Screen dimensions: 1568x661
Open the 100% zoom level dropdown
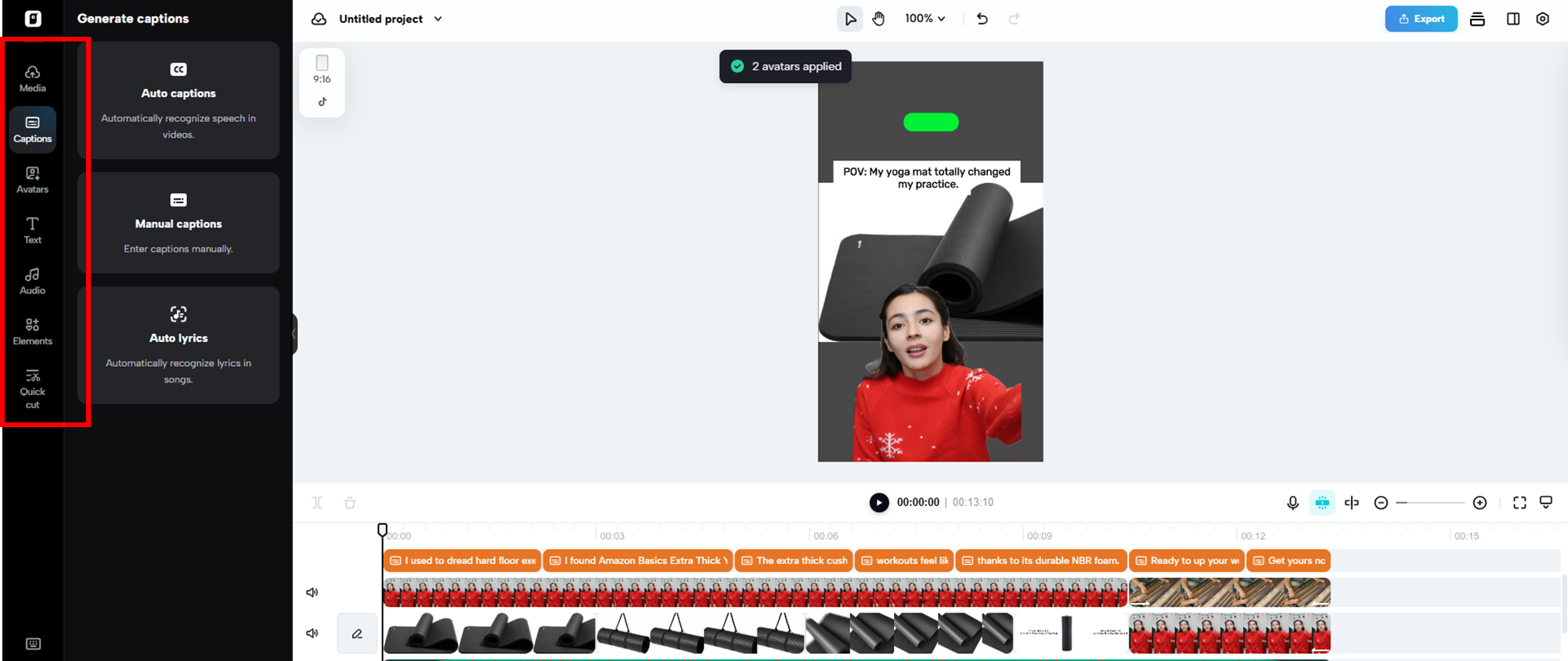click(925, 19)
